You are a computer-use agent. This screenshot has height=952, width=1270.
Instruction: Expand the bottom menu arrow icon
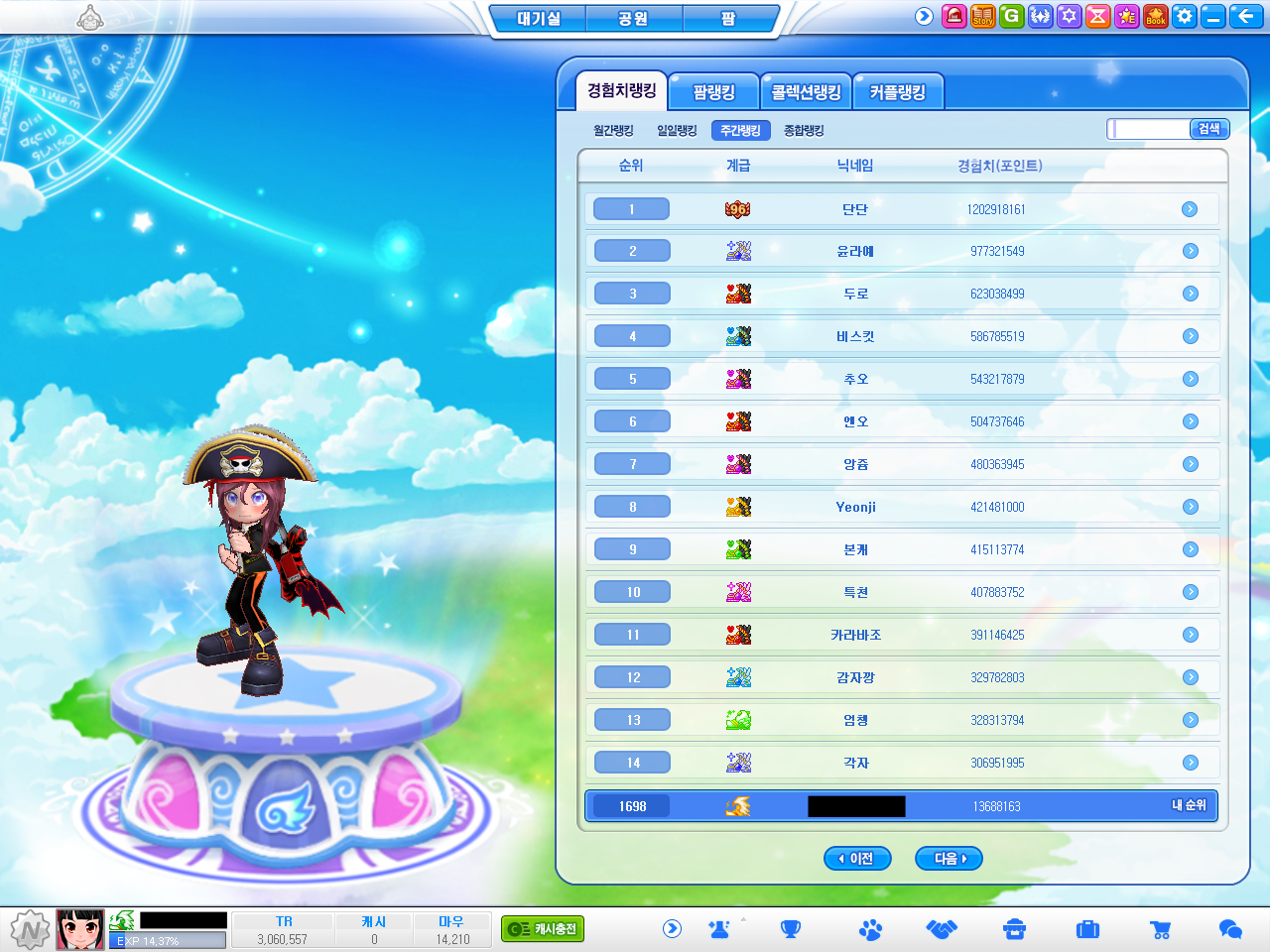pos(672,929)
